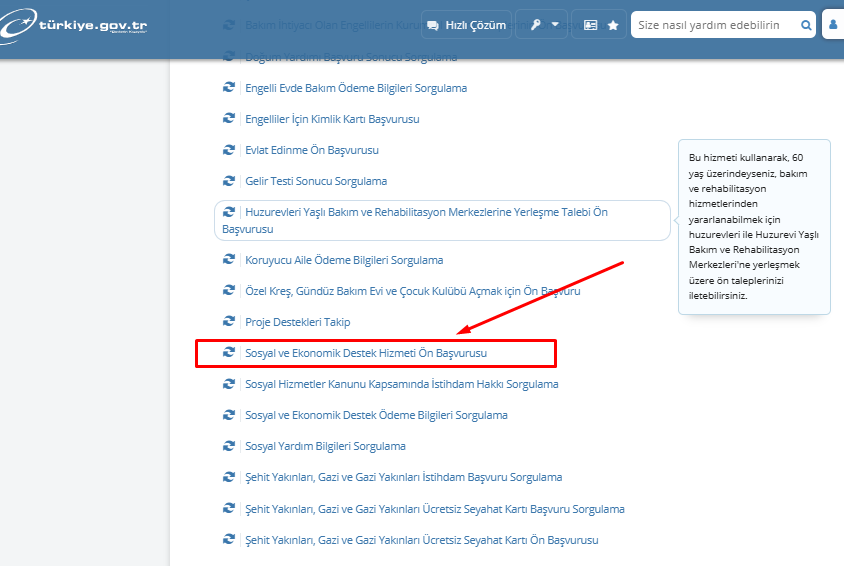844x566 pixels.
Task: Open Huzurevleri Yaşlı Bakım yerleşme talebi link
Action: pos(426,212)
